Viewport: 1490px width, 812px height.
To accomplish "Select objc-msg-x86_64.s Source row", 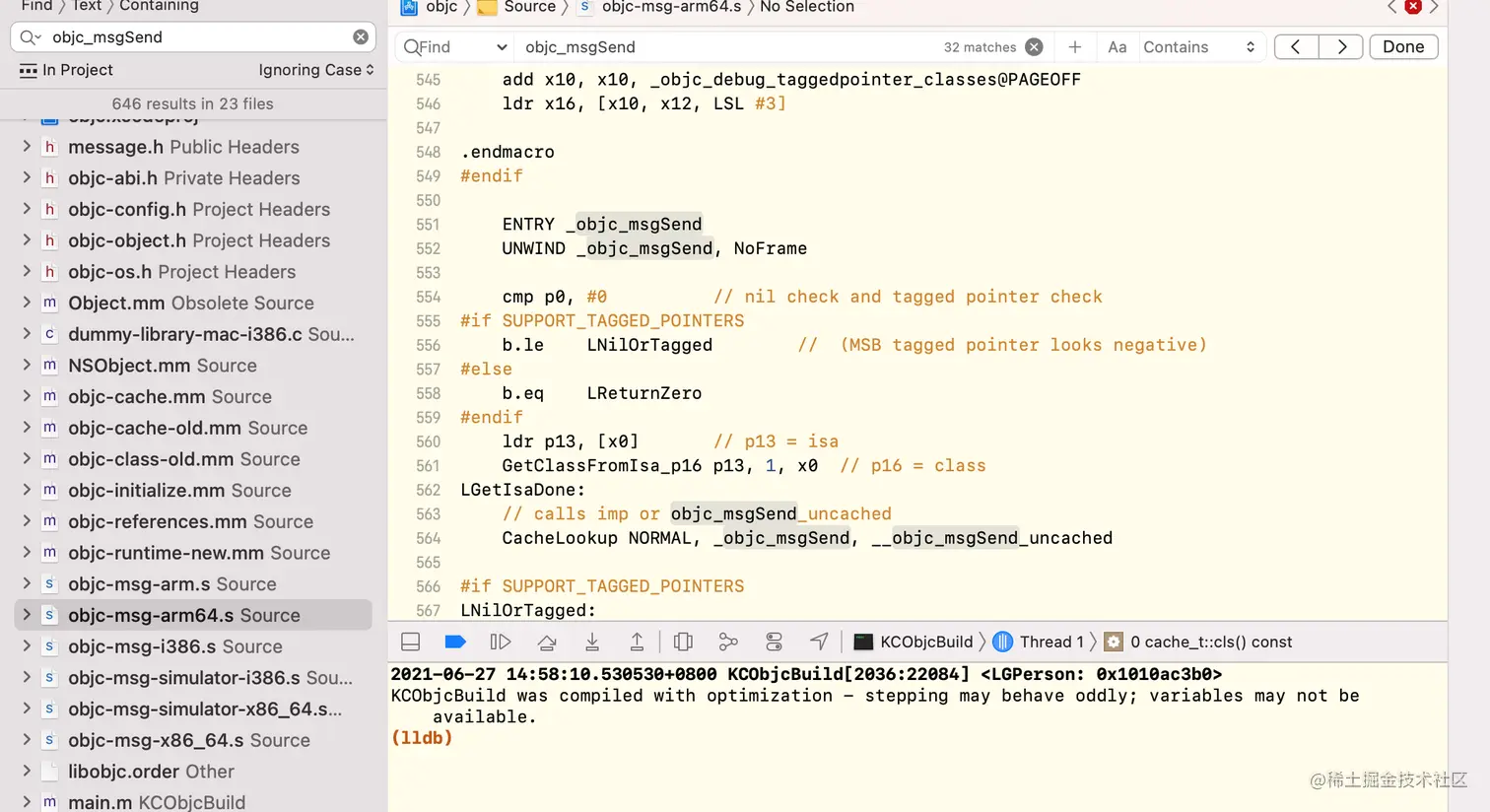I will click(193, 740).
